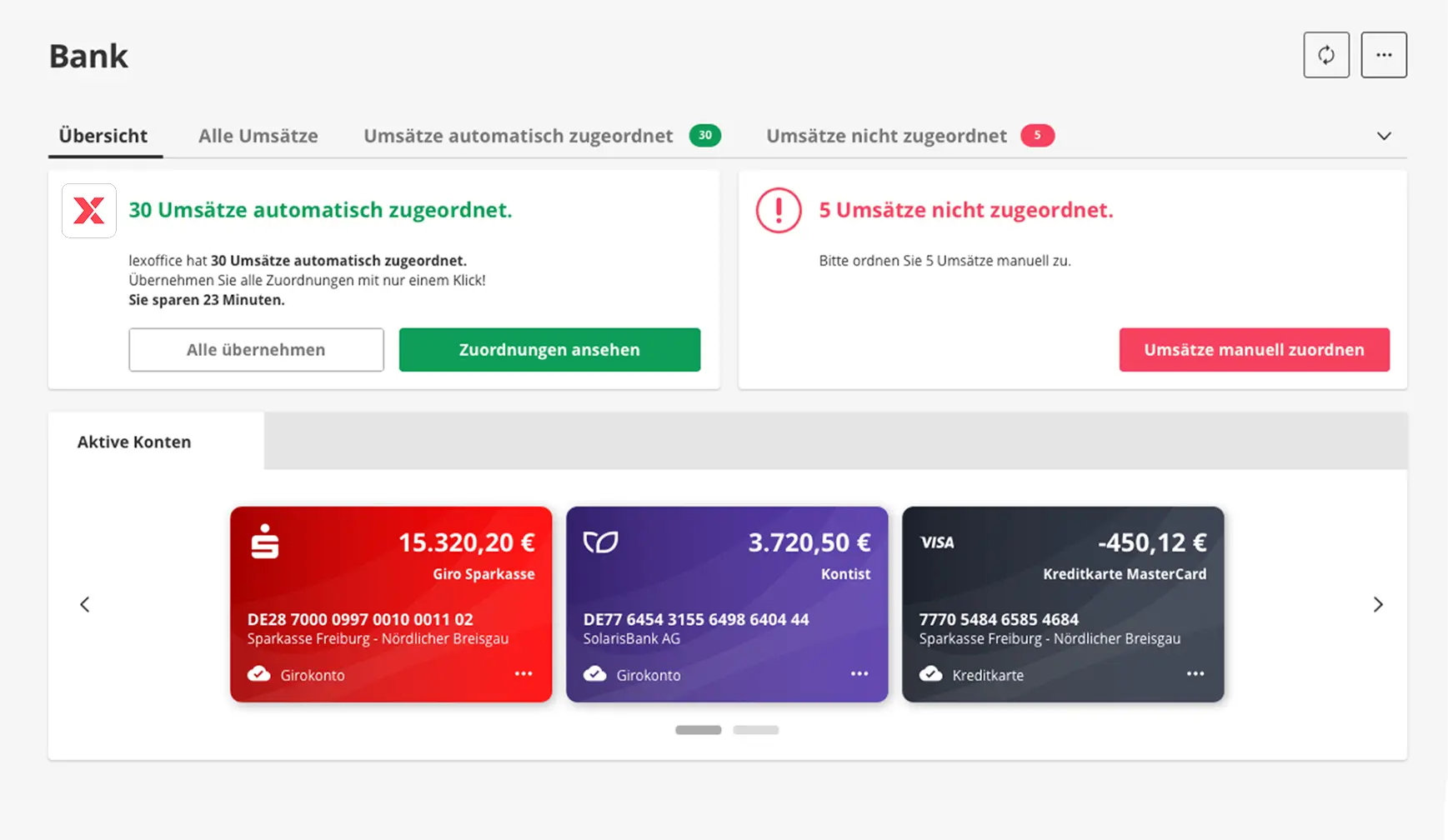The image size is (1448, 840).
Task: Click the lexoffice red X logo icon
Action: [x=89, y=211]
